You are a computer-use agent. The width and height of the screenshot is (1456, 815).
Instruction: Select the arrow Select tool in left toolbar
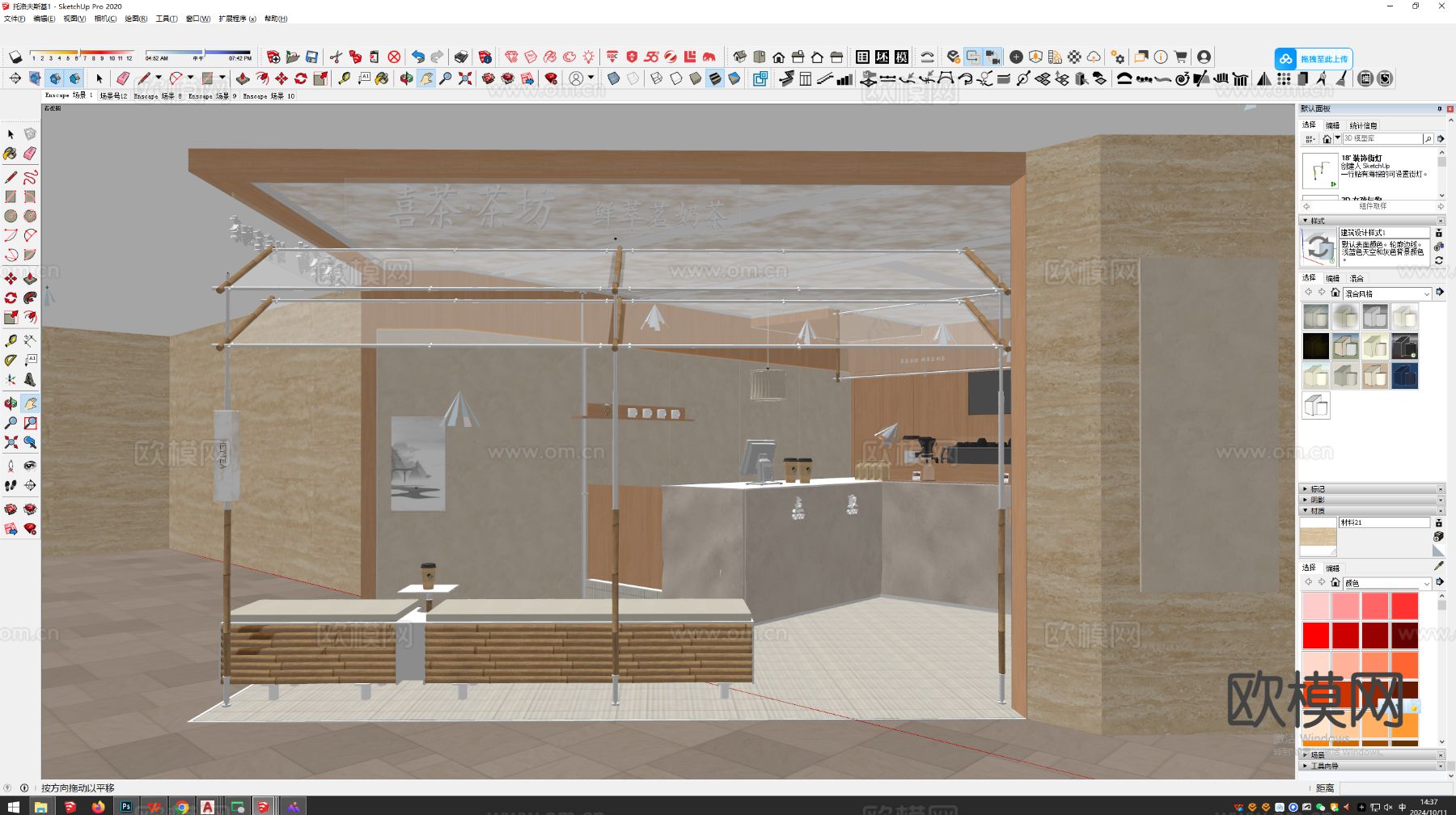tap(11, 134)
